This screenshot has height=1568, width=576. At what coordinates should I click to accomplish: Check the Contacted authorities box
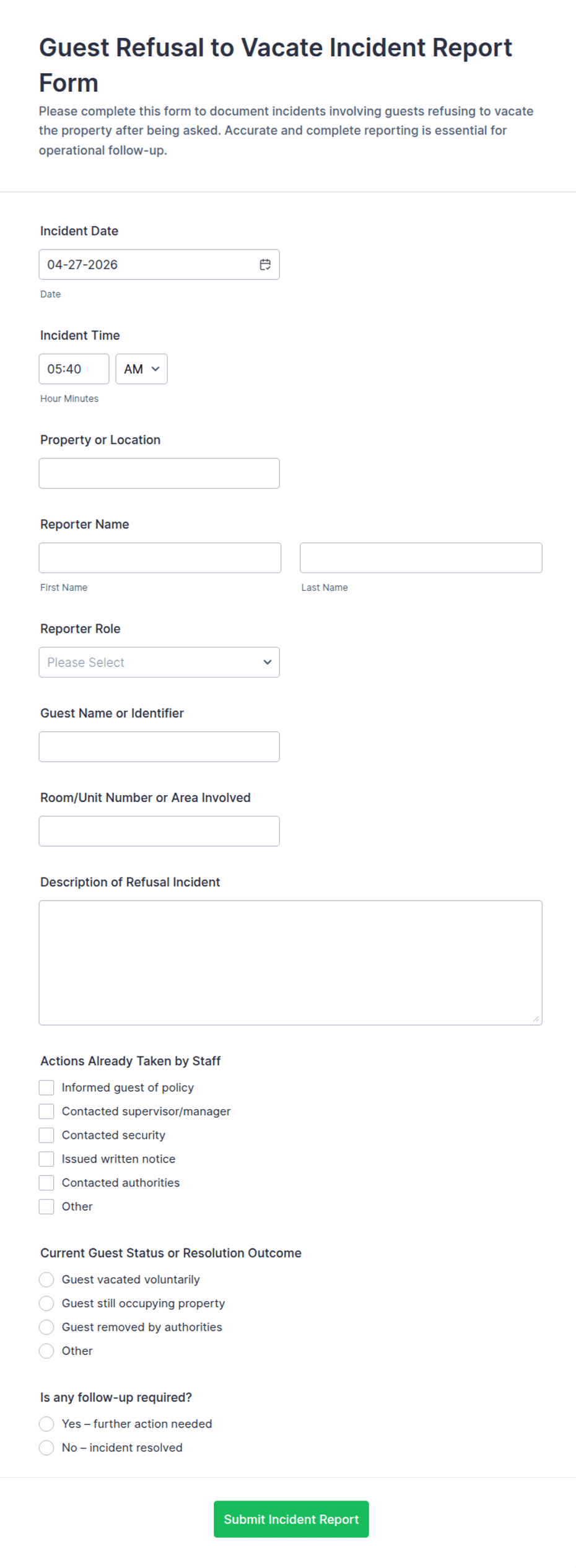pos(46,1182)
